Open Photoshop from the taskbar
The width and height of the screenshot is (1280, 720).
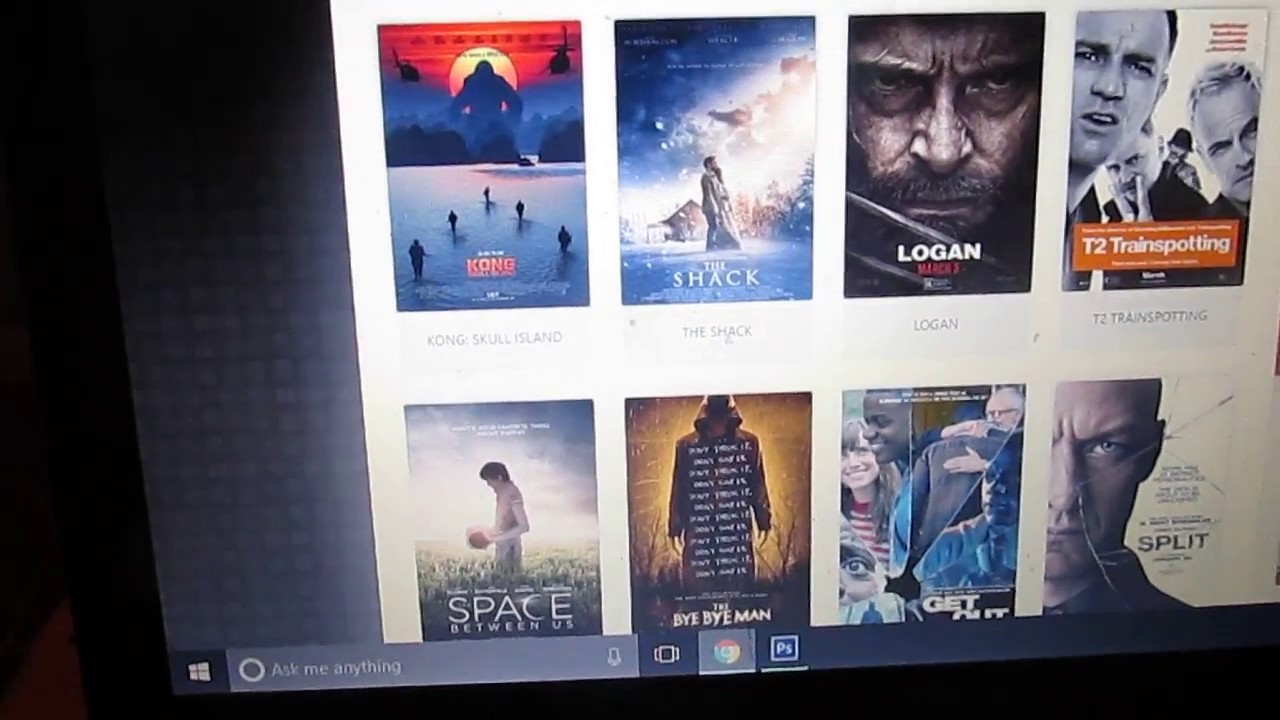pyautogui.click(x=785, y=649)
